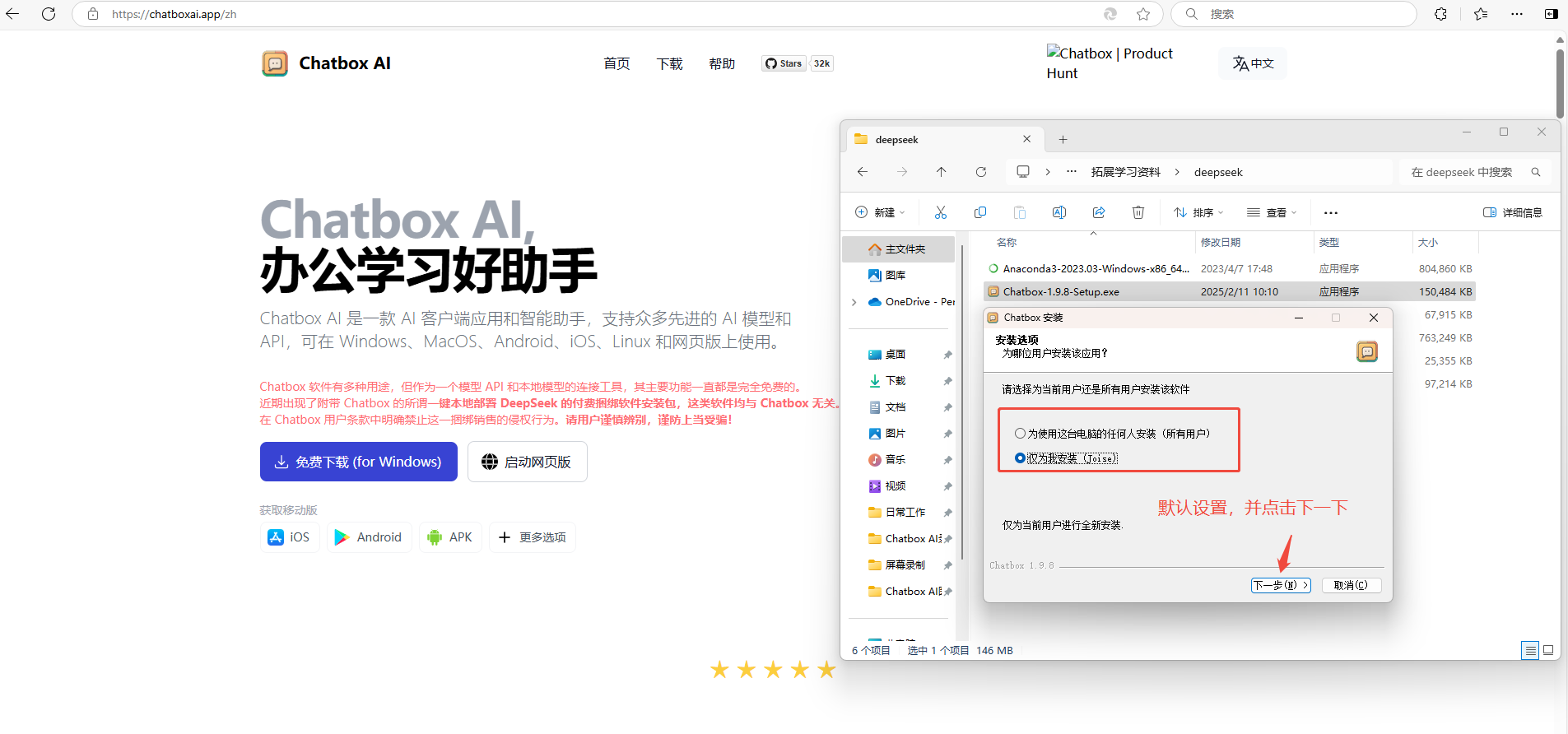Switch Explorer to details list view icon
Image resolution: width=1568 pixels, height=734 pixels.
[x=1530, y=650]
